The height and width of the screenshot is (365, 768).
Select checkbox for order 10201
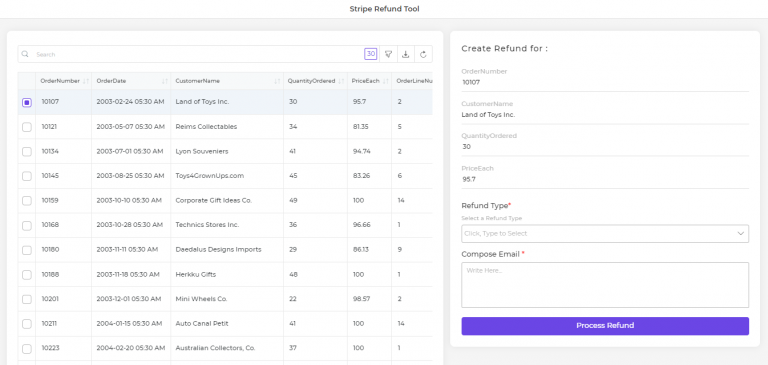point(27,299)
